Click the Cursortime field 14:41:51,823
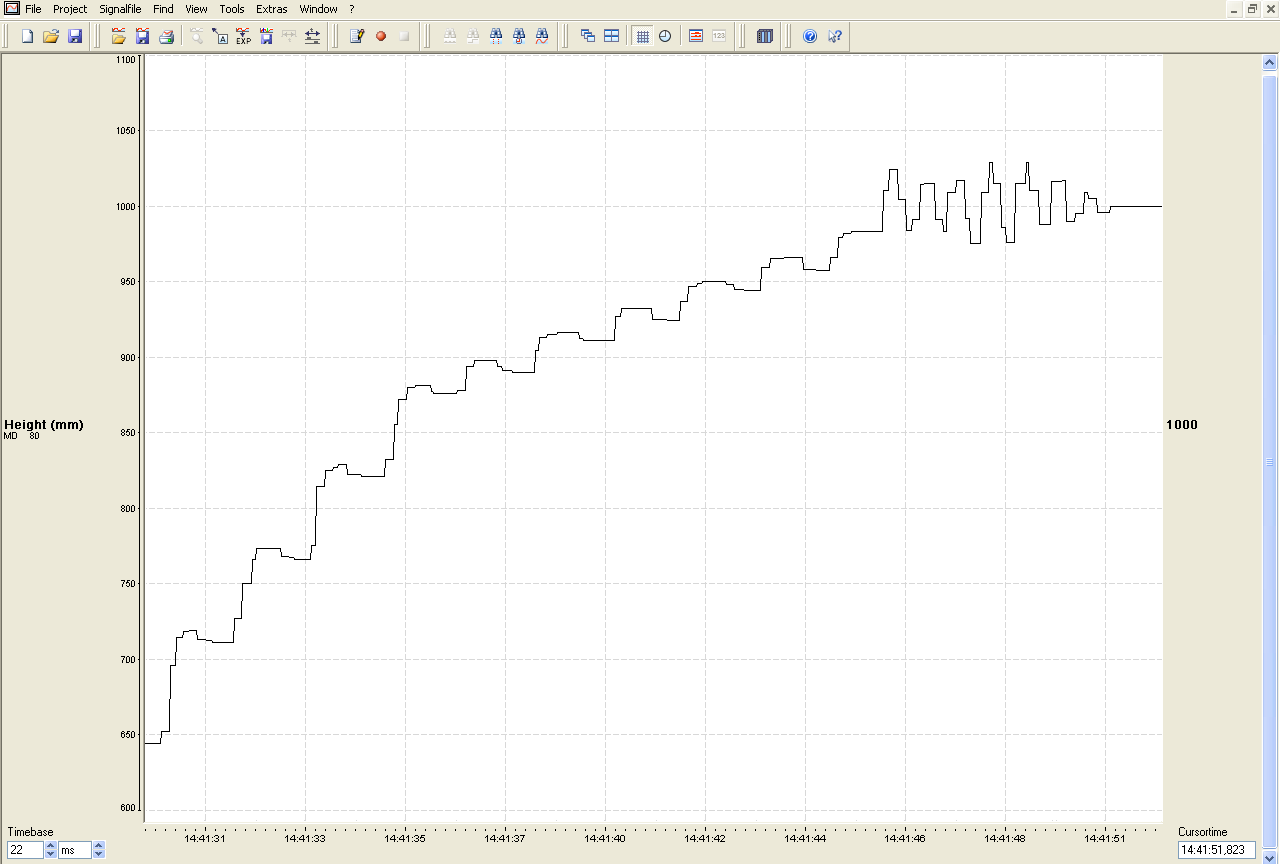The width and height of the screenshot is (1280, 864). click(x=1217, y=850)
